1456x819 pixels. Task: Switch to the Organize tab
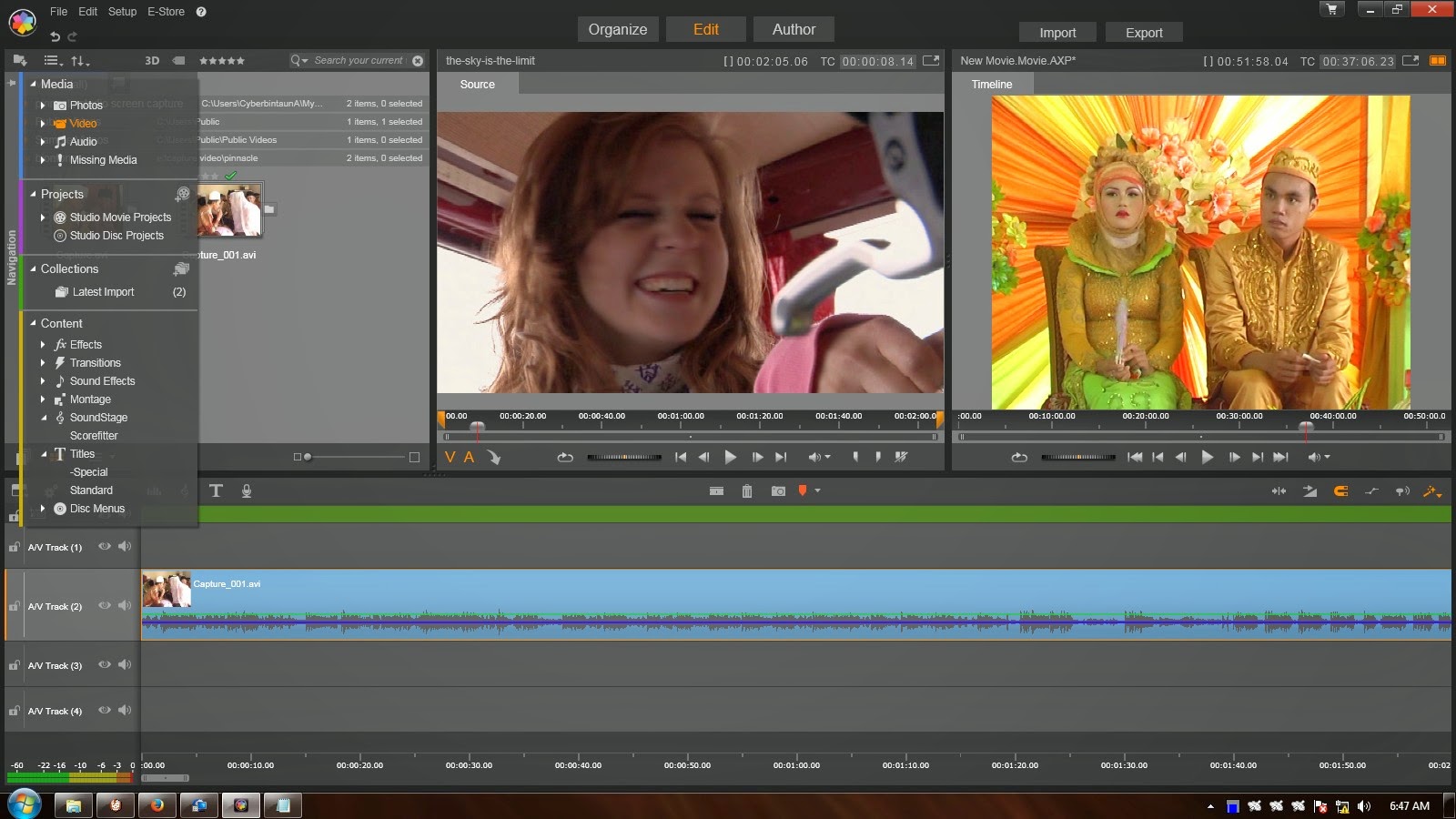[x=617, y=29]
